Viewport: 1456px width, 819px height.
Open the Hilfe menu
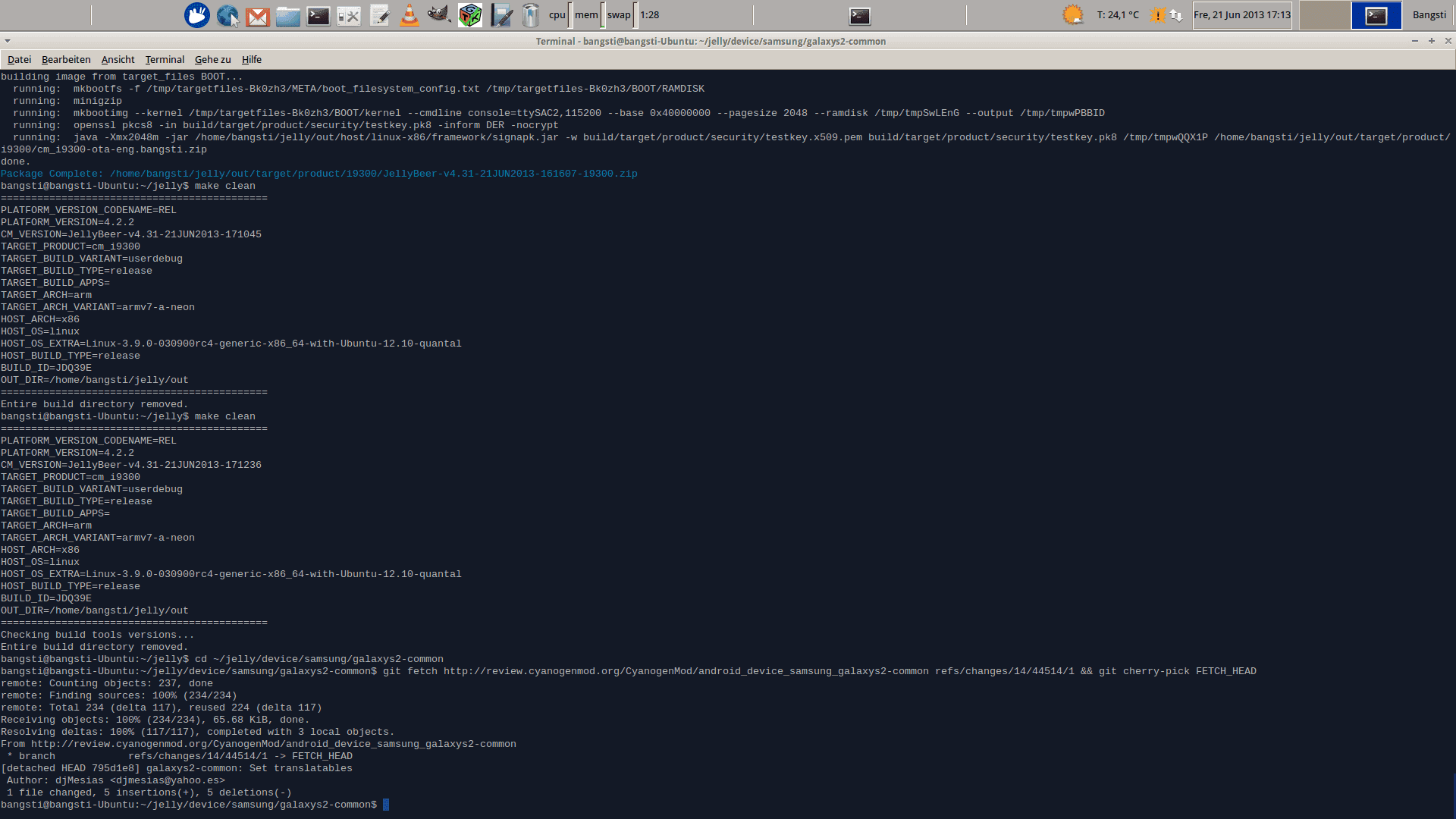(252, 59)
